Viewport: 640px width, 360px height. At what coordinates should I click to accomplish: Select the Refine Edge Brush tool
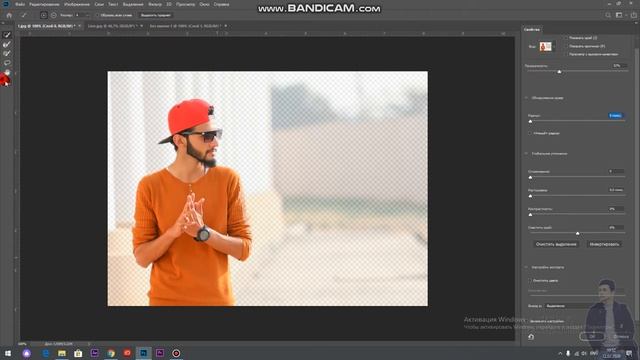[7, 44]
